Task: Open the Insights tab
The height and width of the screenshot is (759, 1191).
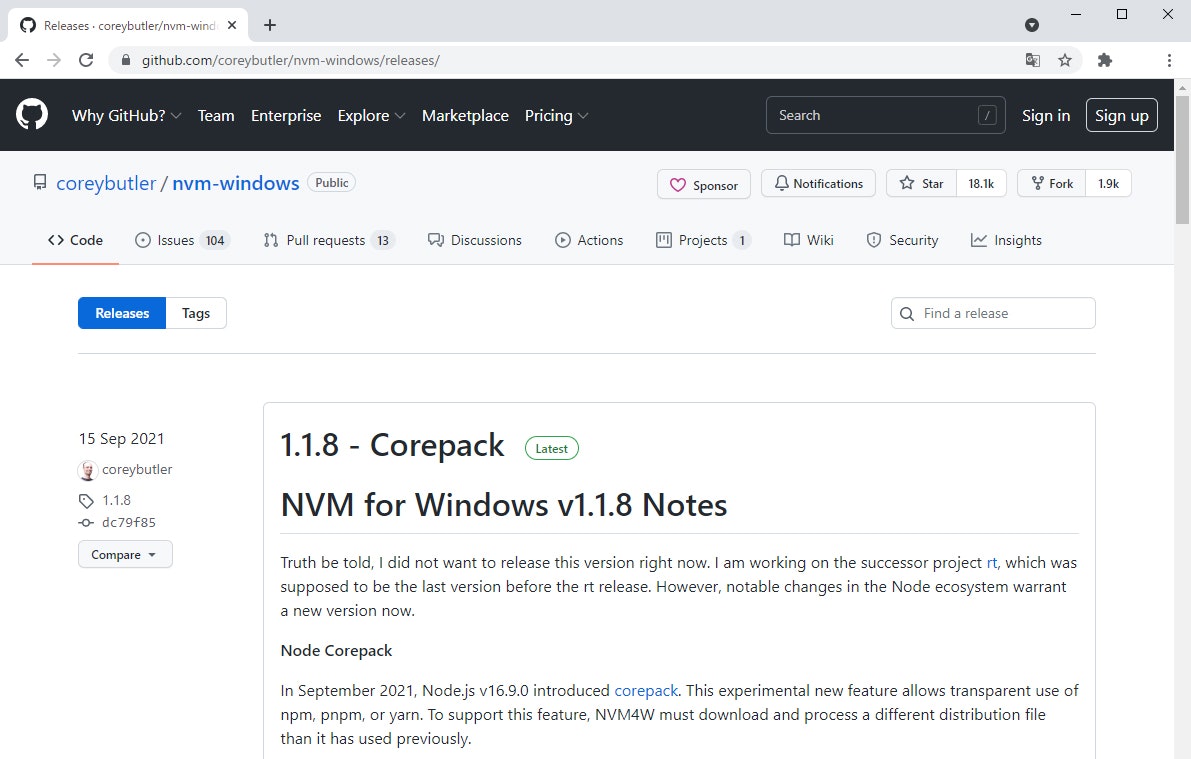Action: [x=1006, y=240]
